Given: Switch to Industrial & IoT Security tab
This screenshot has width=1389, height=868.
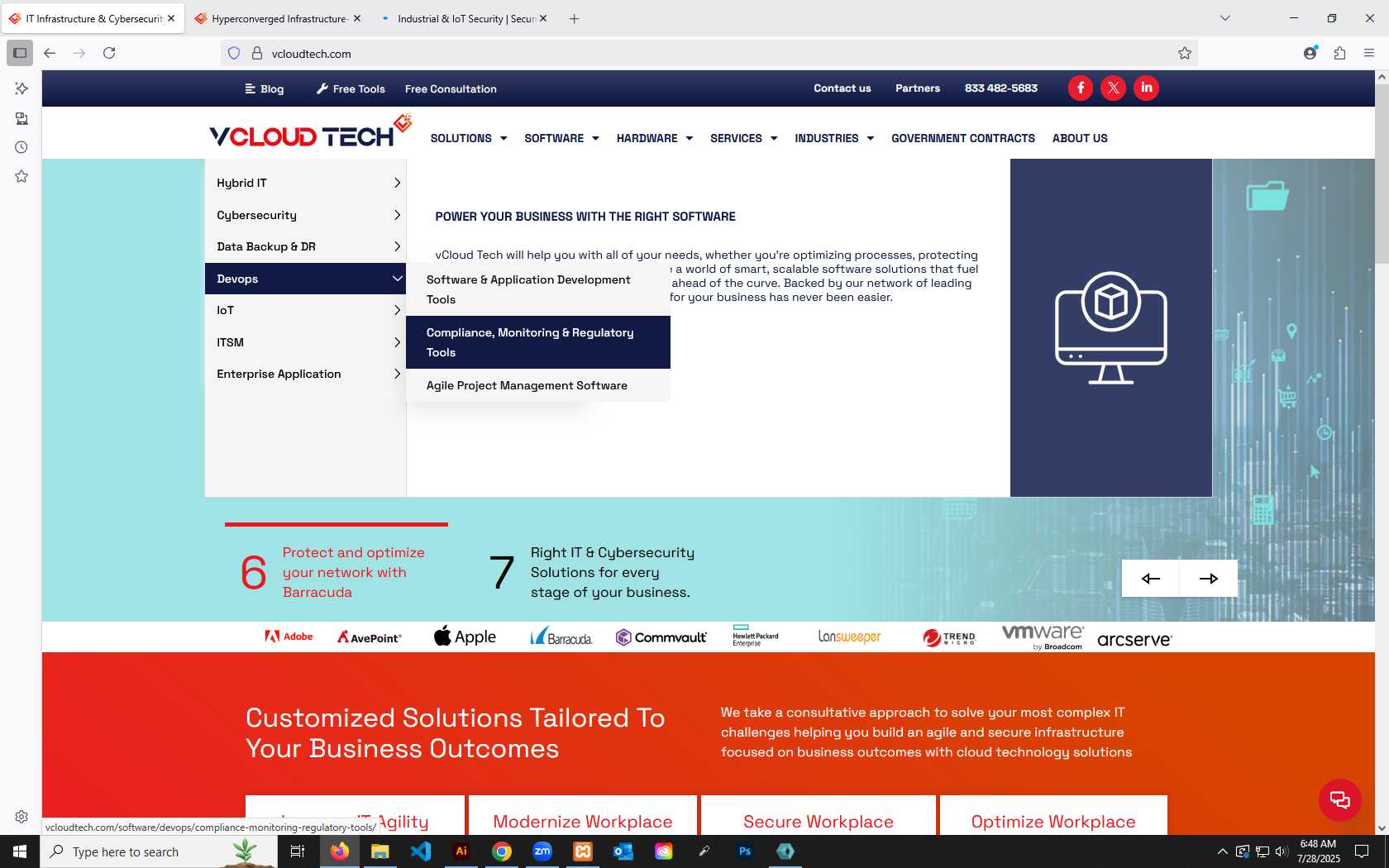Looking at the screenshot, I should coord(463,18).
